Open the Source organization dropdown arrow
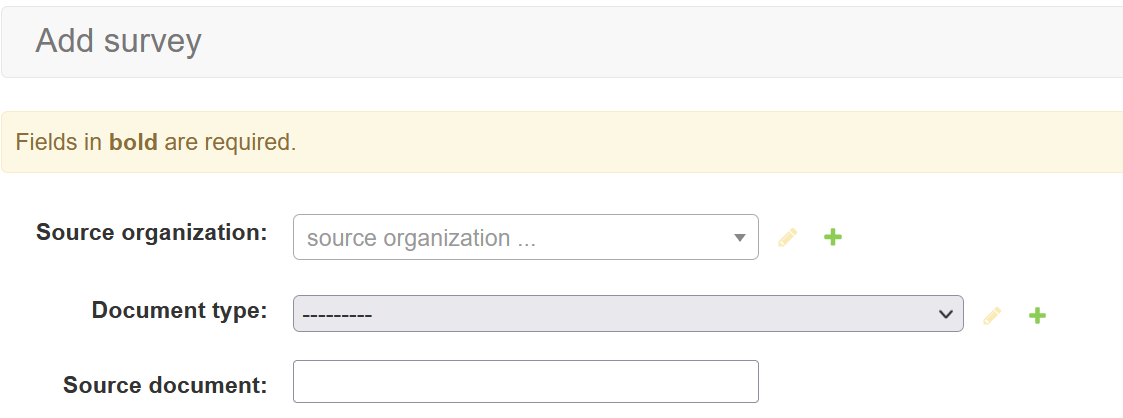Screen dimensions: 1123x418 740,238
